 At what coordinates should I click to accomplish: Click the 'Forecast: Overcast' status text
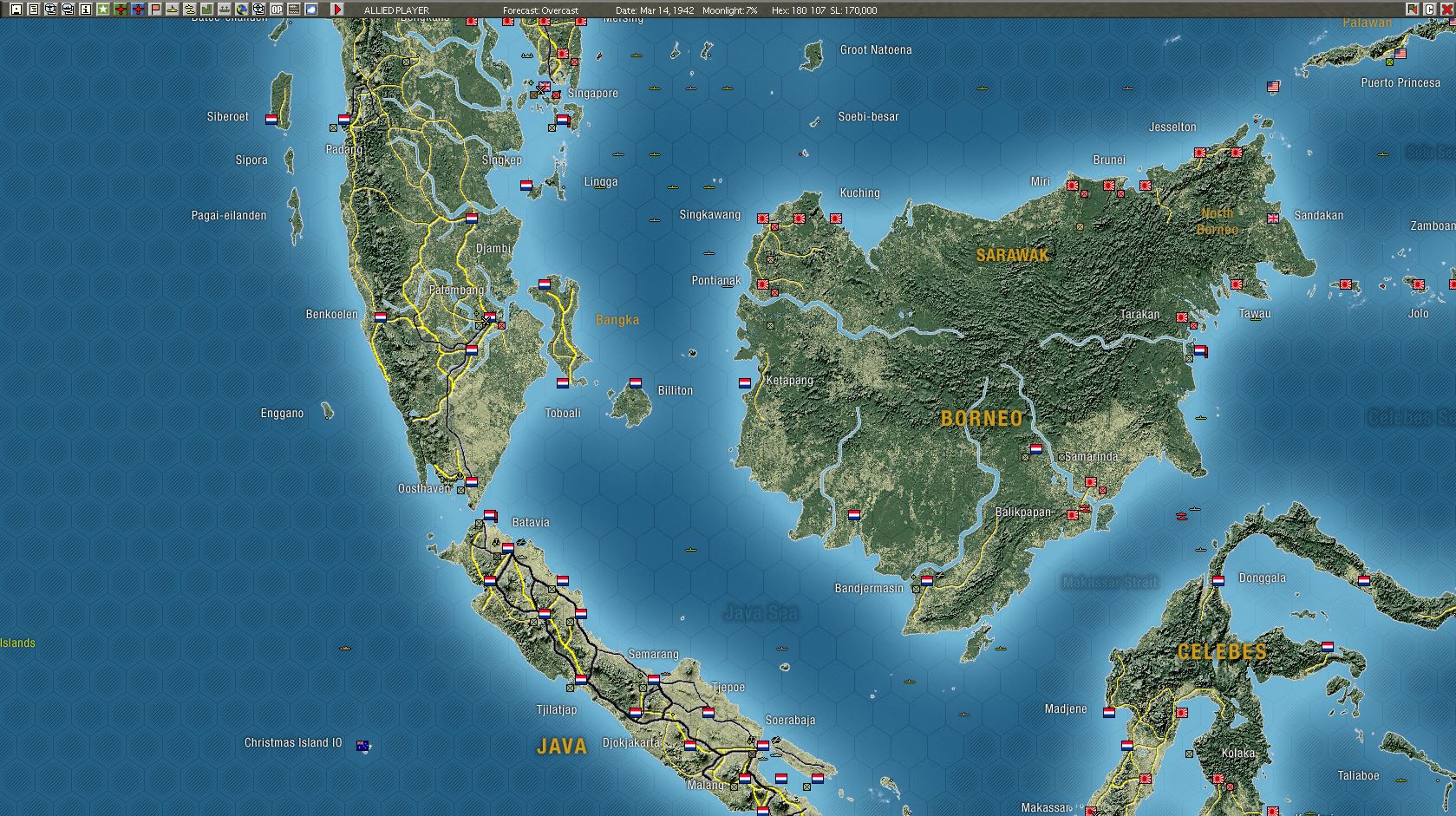(x=540, y=10)
